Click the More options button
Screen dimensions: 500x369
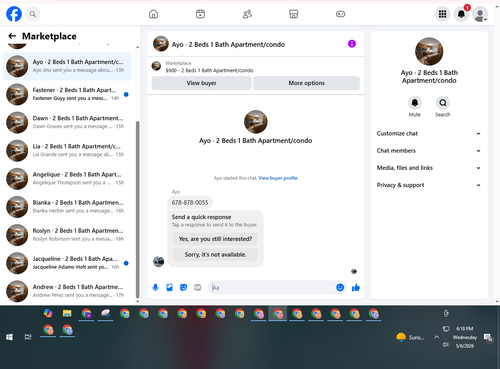(306, 83)
